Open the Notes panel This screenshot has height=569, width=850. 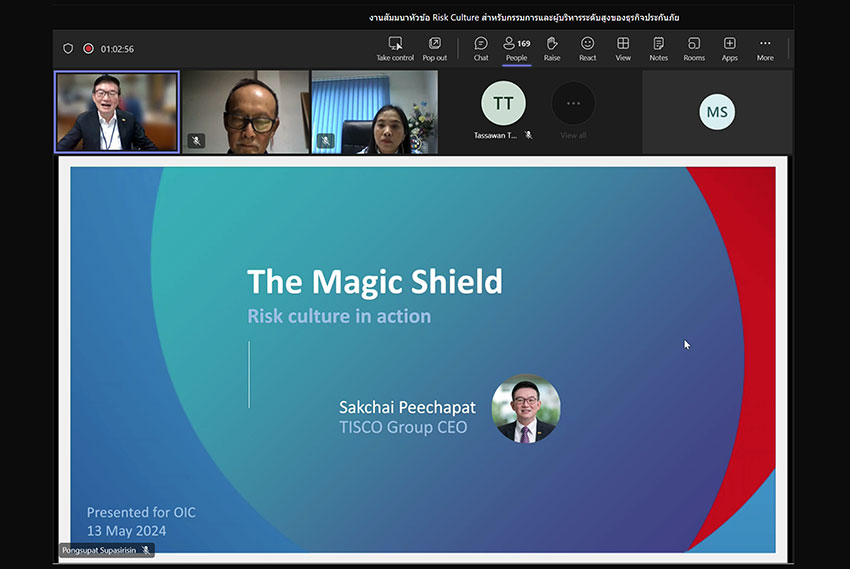[x=658, y=48]
